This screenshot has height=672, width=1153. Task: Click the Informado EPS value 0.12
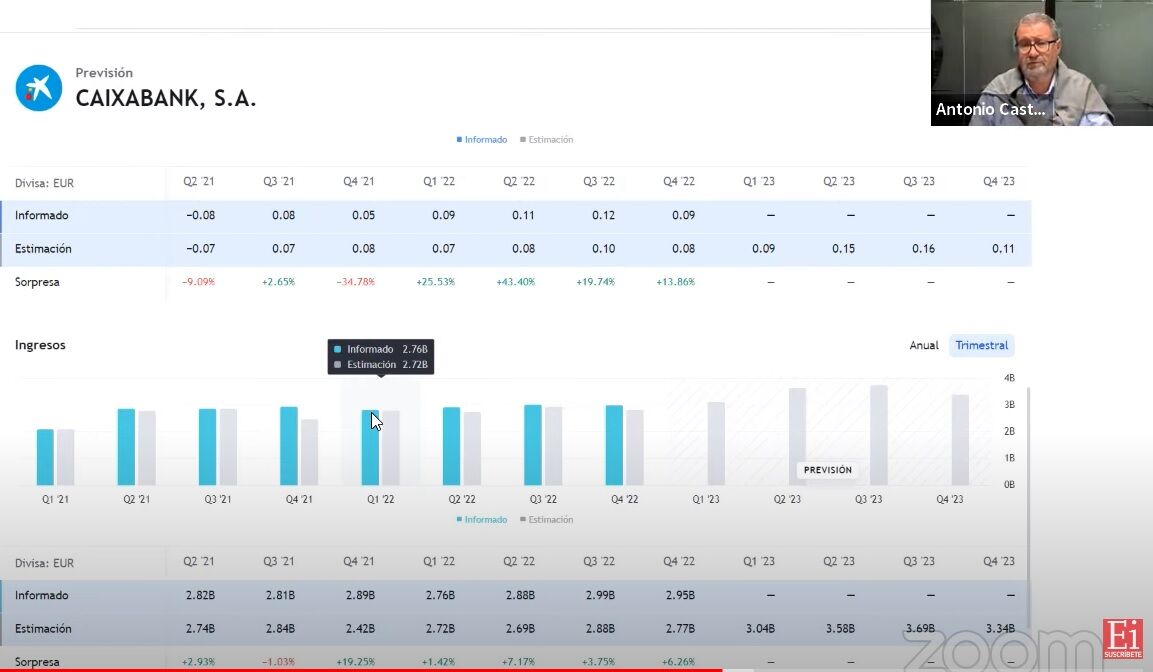tap(603, 215)
